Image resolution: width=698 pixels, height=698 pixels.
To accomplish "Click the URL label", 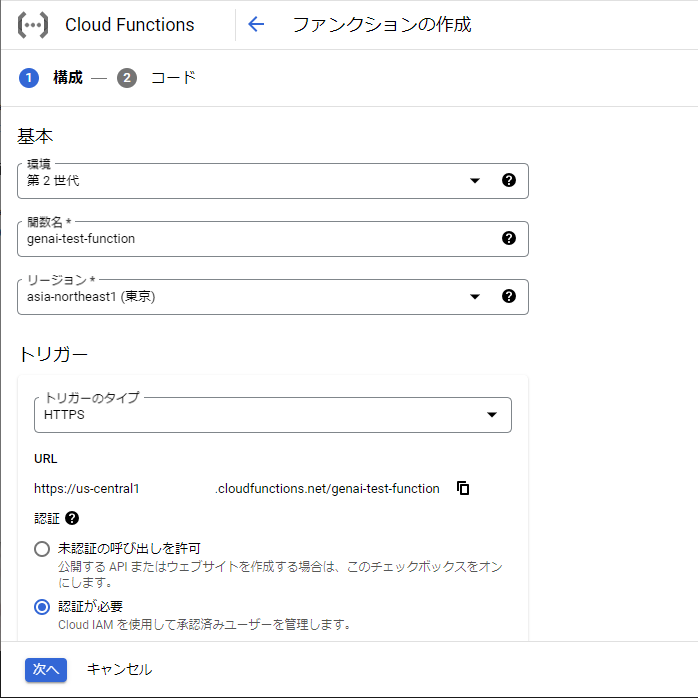I will pos(45,459).
